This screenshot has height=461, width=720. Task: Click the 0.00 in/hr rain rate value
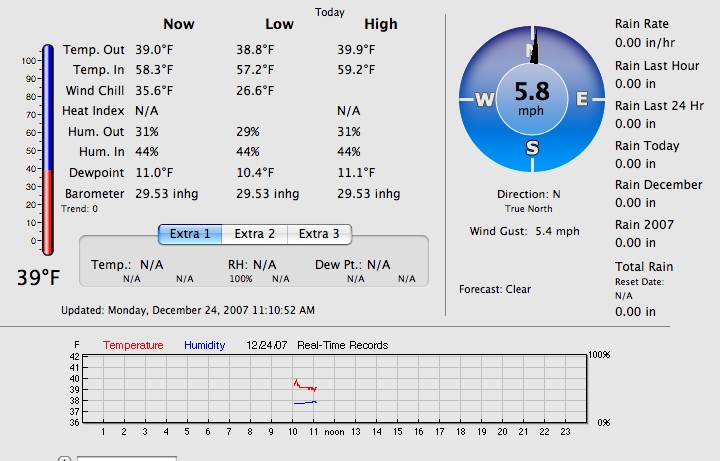coord(645,43)
